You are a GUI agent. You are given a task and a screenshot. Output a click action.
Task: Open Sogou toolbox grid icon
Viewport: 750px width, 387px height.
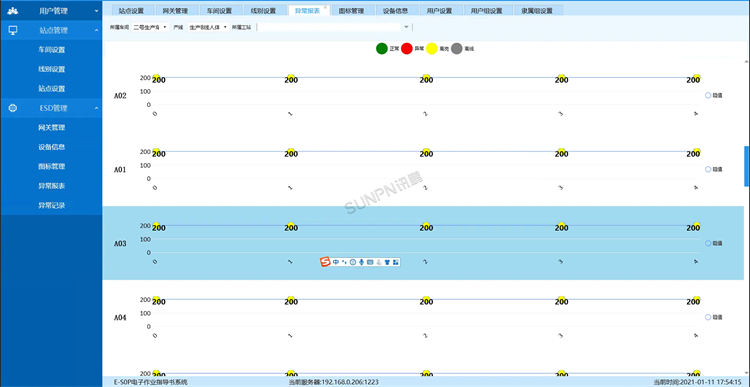[x=396, y=262]
